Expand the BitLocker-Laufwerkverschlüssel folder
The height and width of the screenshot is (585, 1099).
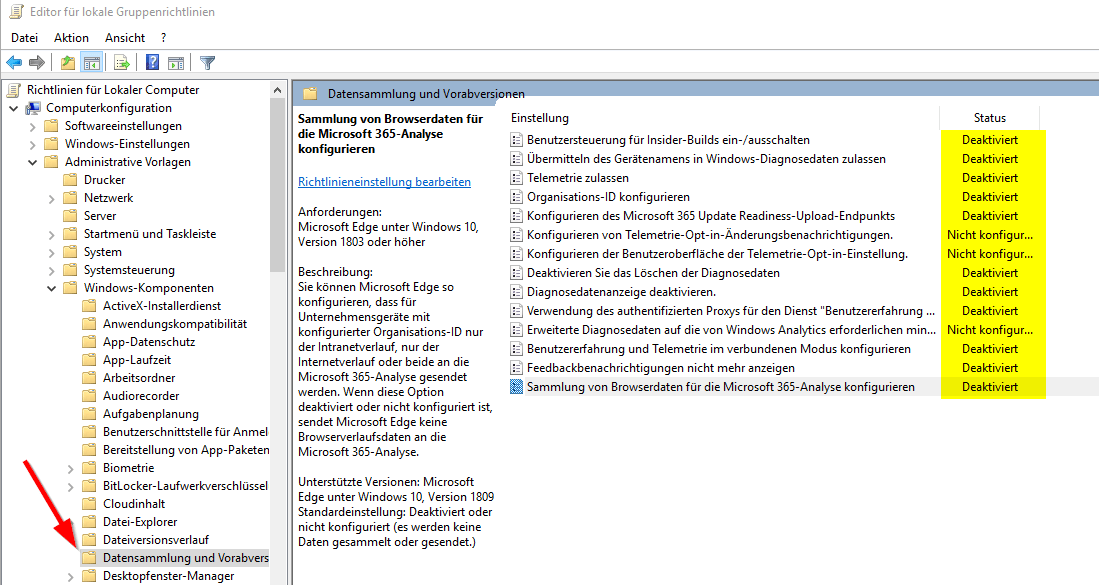(70, 486)
